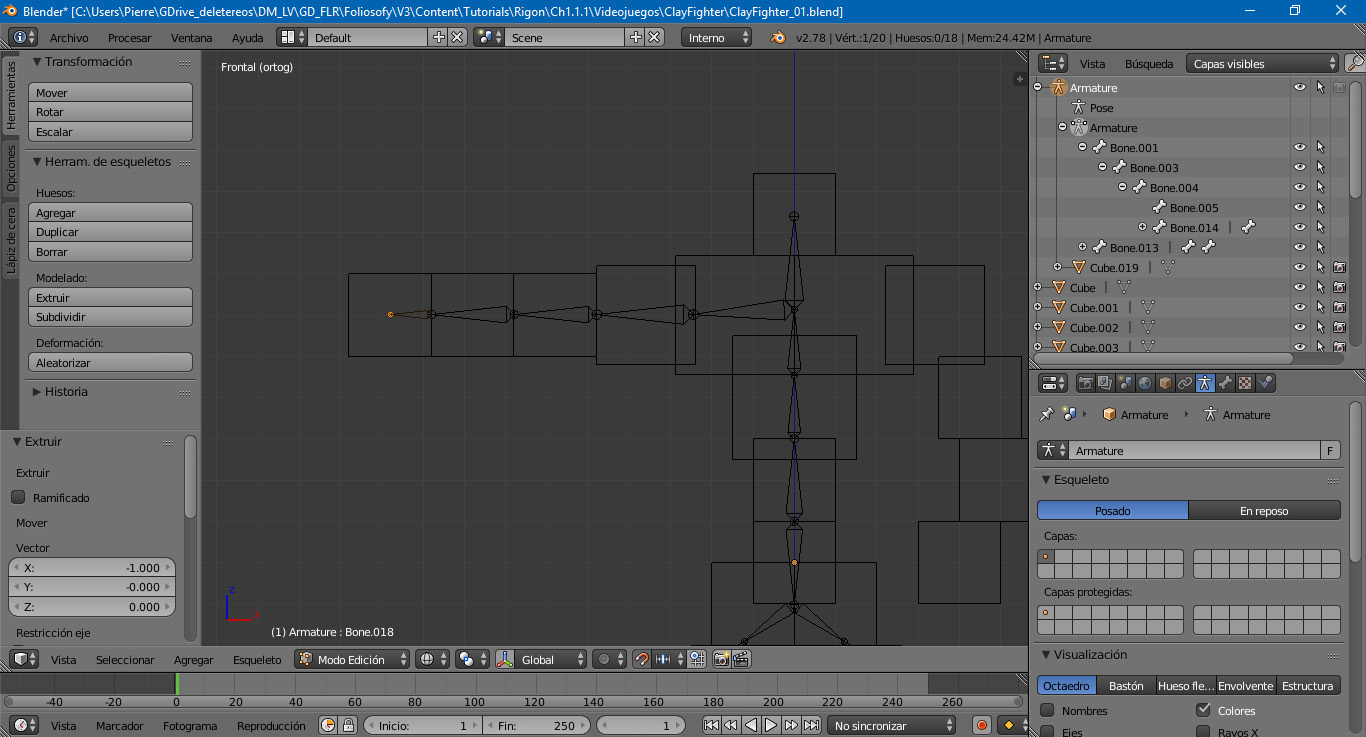Image resolution: width=1366 pixels, height=737 pixels.
Task: Jump to the first frame of playback
Action: (x=712, y=725)
